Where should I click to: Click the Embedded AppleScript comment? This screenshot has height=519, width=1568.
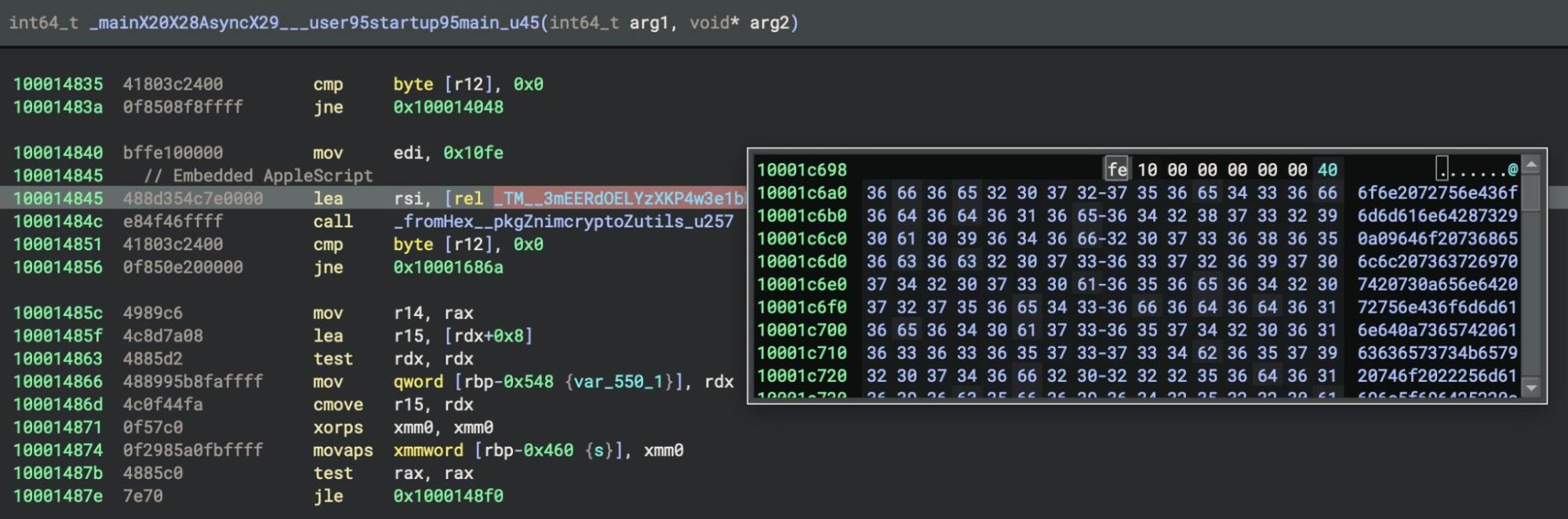pyautogui.click(x=258, y=176)
